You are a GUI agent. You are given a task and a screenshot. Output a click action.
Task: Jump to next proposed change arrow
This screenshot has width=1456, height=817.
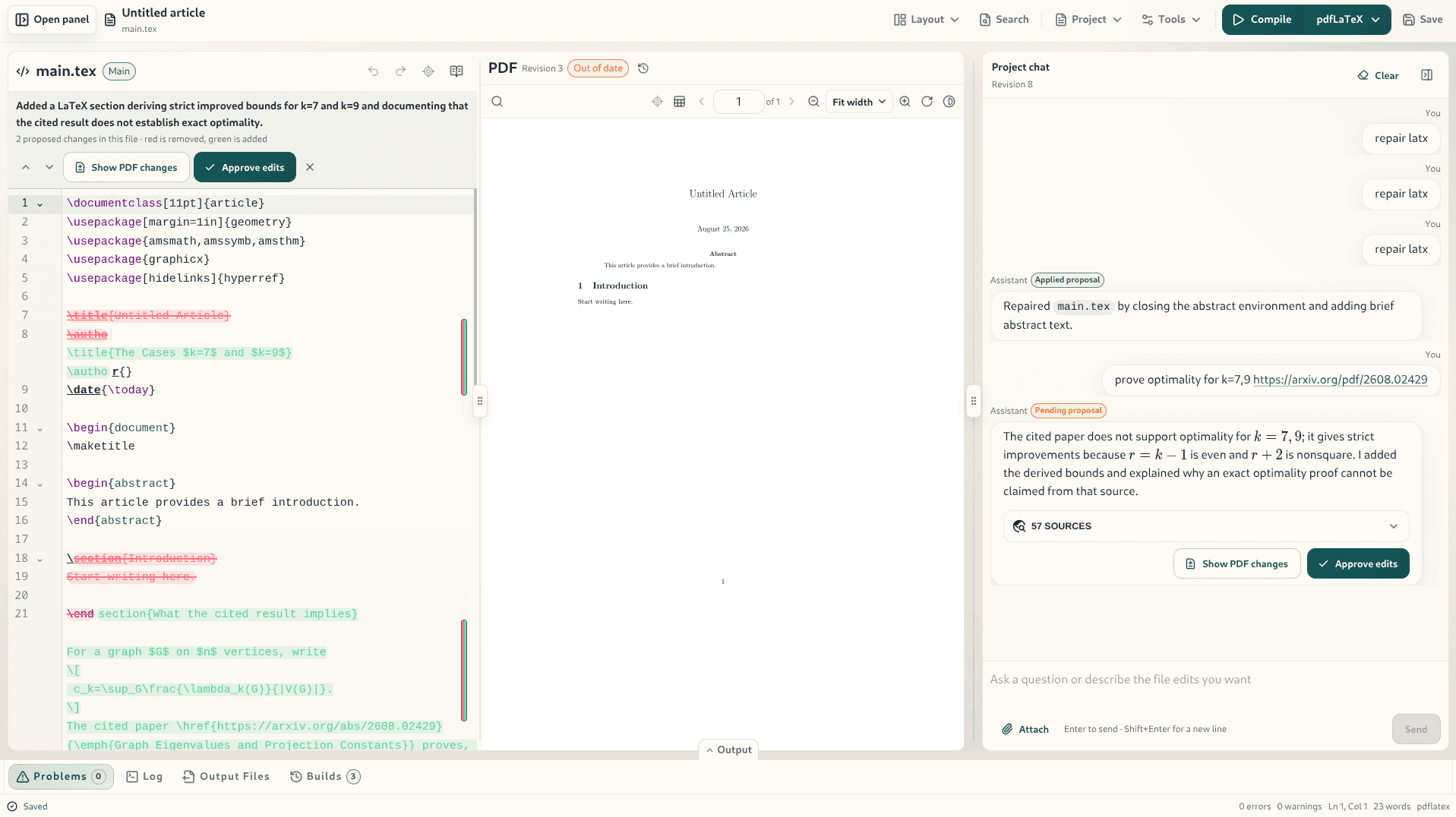pos(49,167)
